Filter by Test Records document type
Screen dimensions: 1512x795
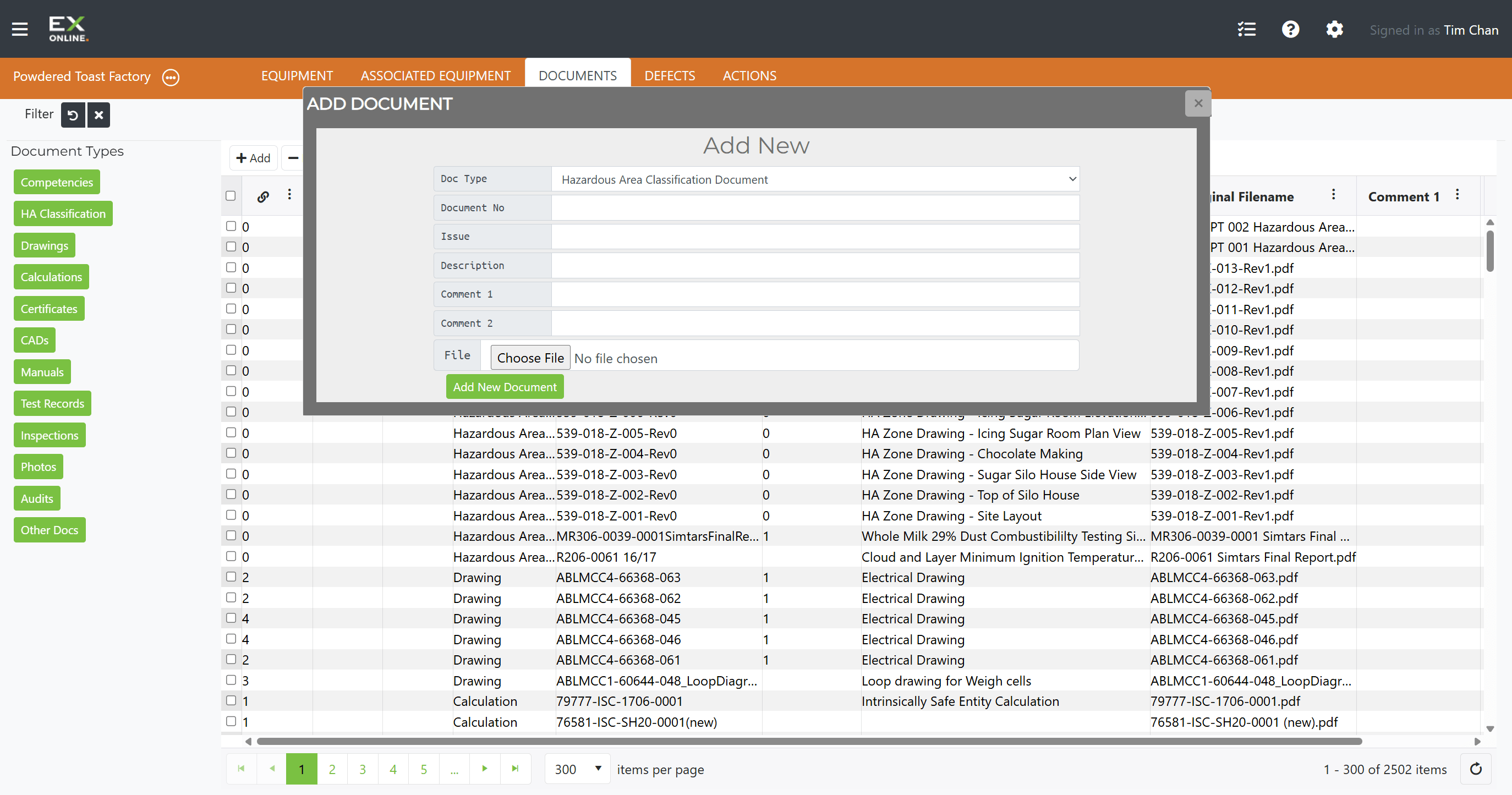(52, 404)
